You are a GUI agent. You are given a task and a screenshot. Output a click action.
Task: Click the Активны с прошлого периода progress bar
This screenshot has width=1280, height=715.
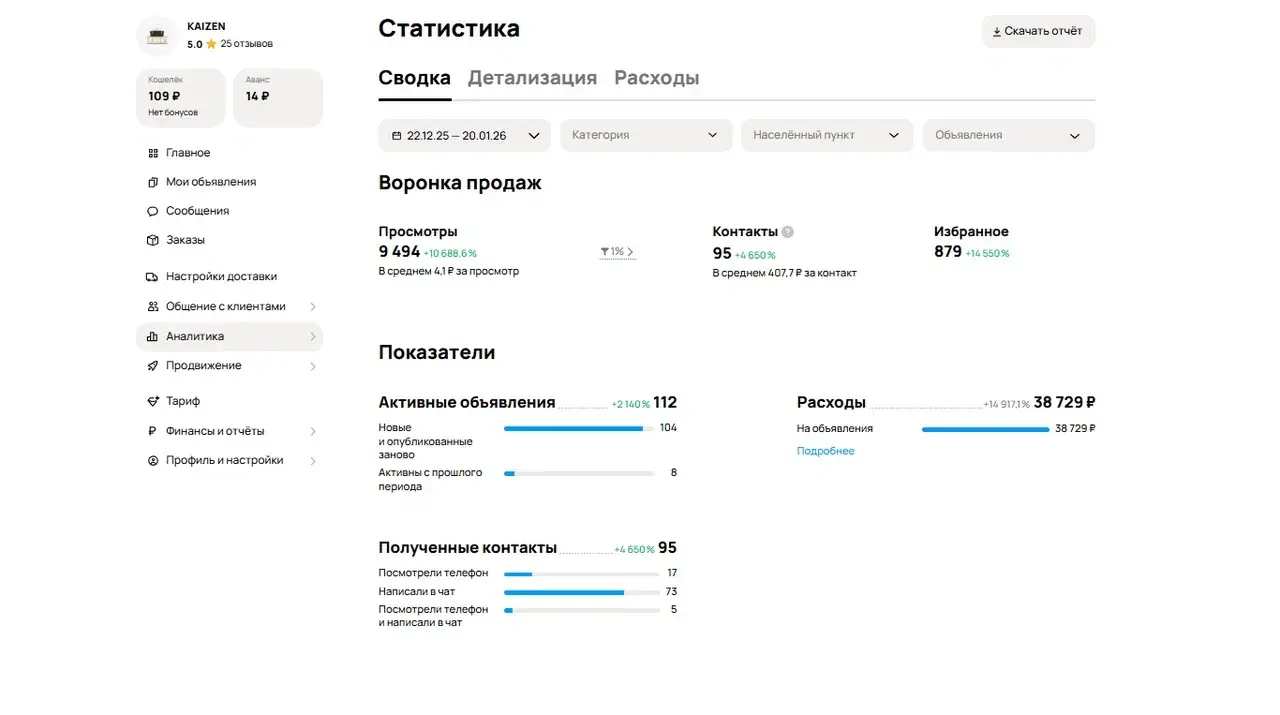(x=579, y=473)
